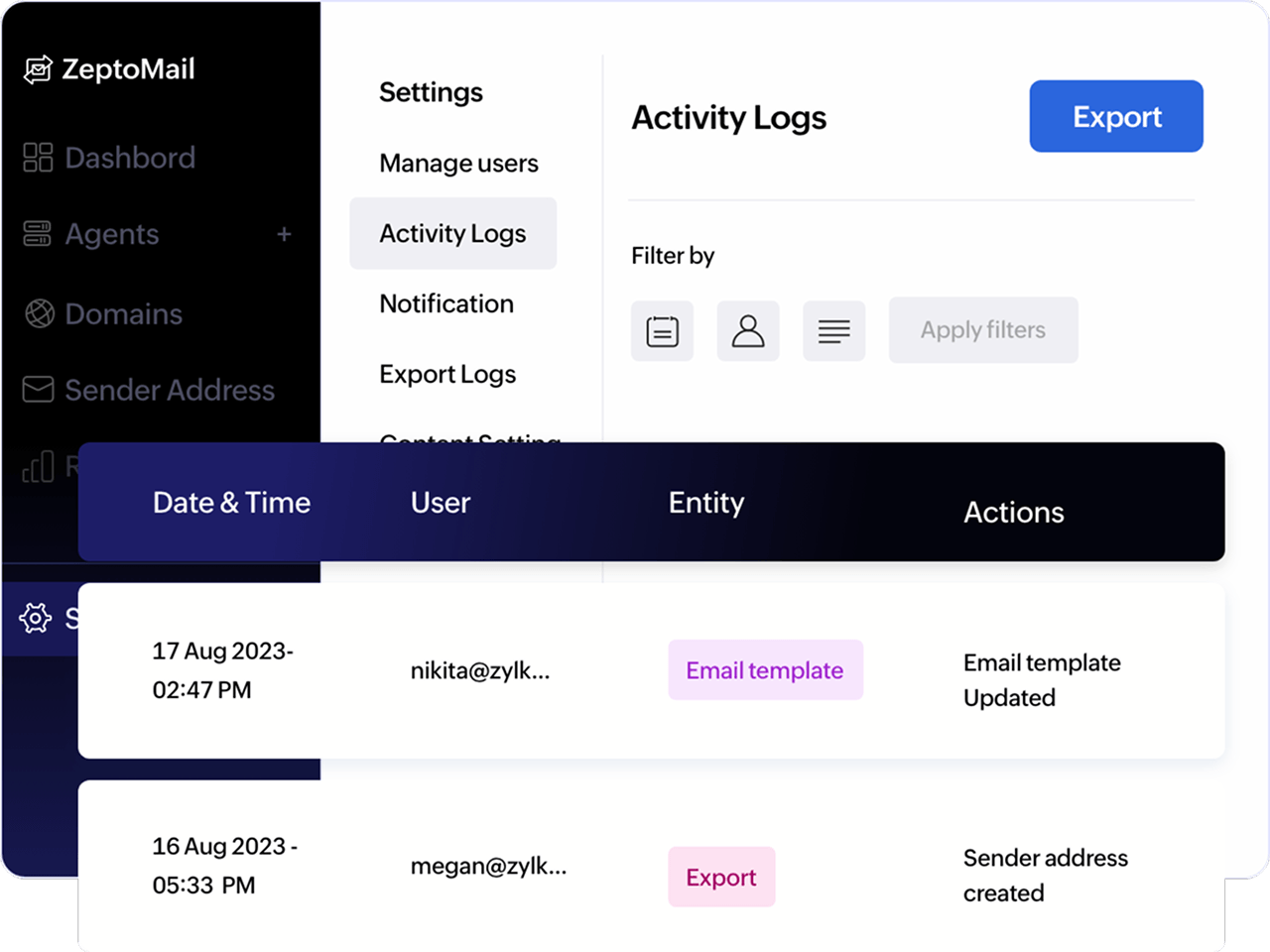Filter by date using the calendar icon
This screenshot has height=952, width=1270.
(662, 331)
